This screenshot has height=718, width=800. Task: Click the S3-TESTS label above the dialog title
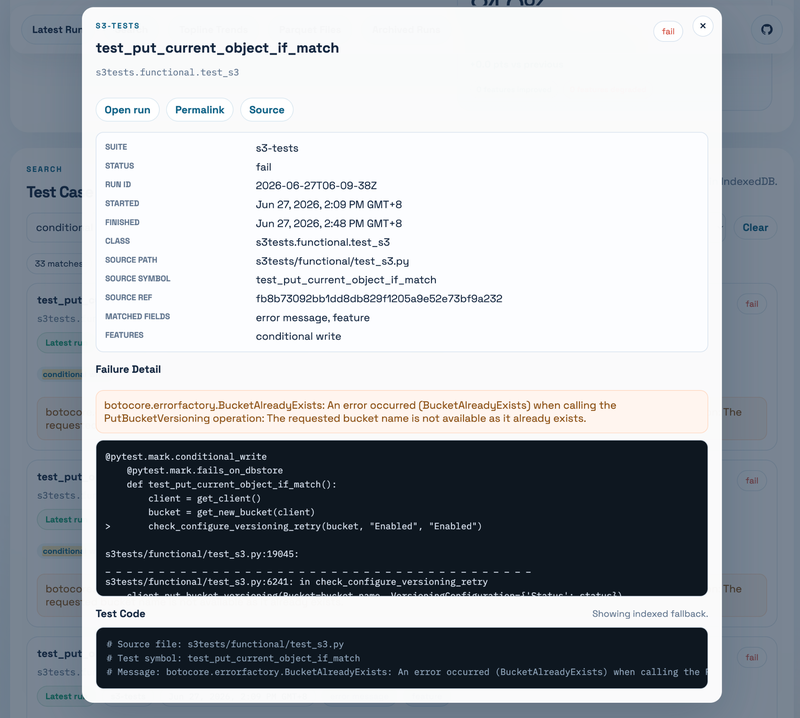point(117,26)
